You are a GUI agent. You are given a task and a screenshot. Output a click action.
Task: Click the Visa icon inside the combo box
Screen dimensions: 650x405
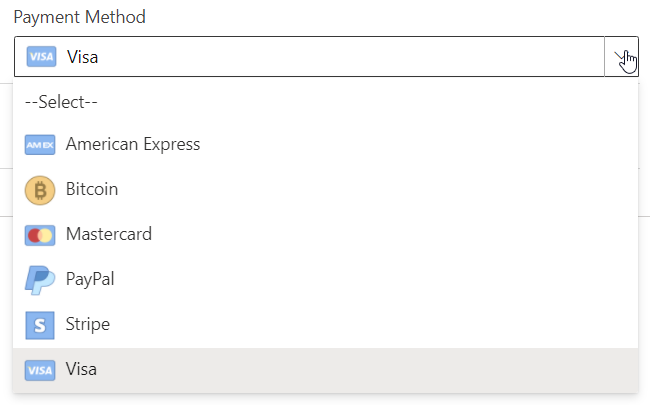click(x=41, y=56)
